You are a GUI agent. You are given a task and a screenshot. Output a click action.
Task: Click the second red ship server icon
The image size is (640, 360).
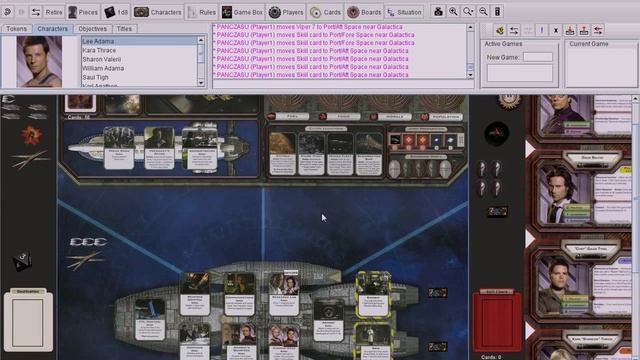[584, 30]
